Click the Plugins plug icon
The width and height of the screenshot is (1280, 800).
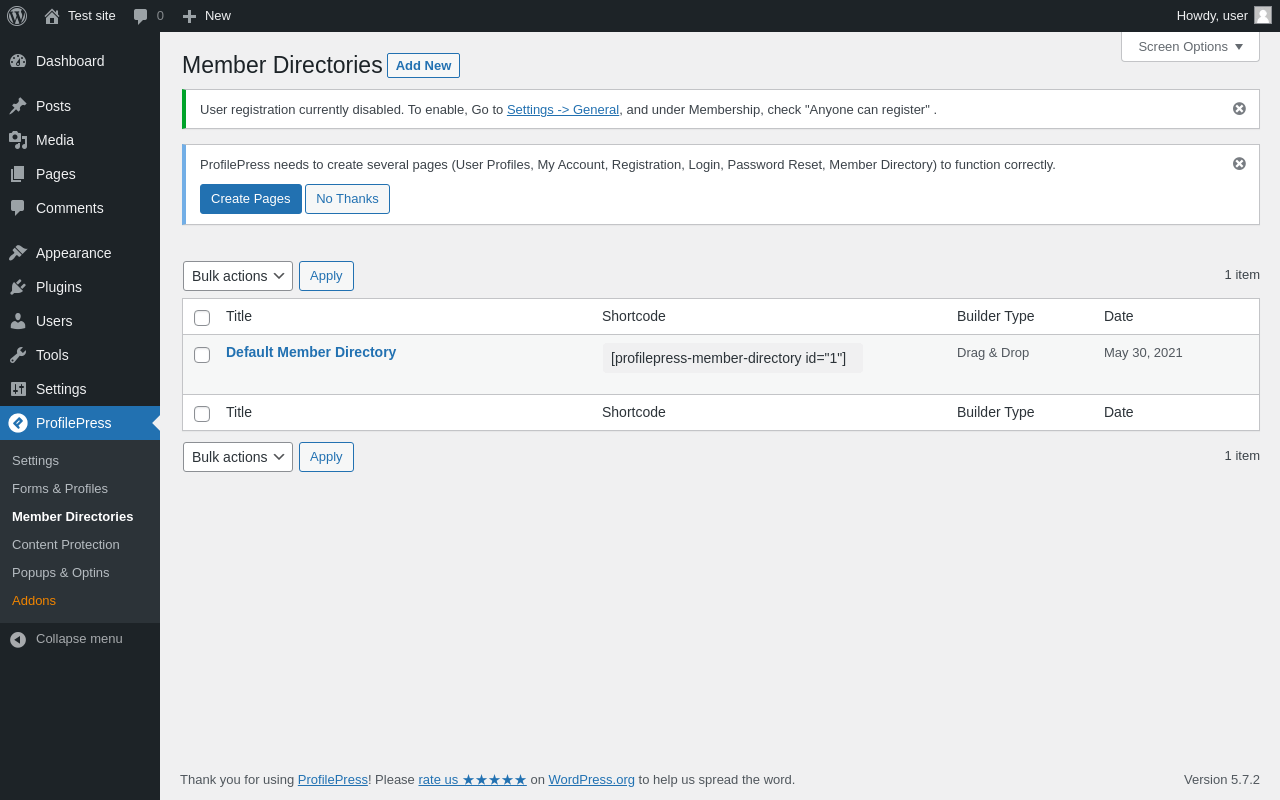click(18, 287)
